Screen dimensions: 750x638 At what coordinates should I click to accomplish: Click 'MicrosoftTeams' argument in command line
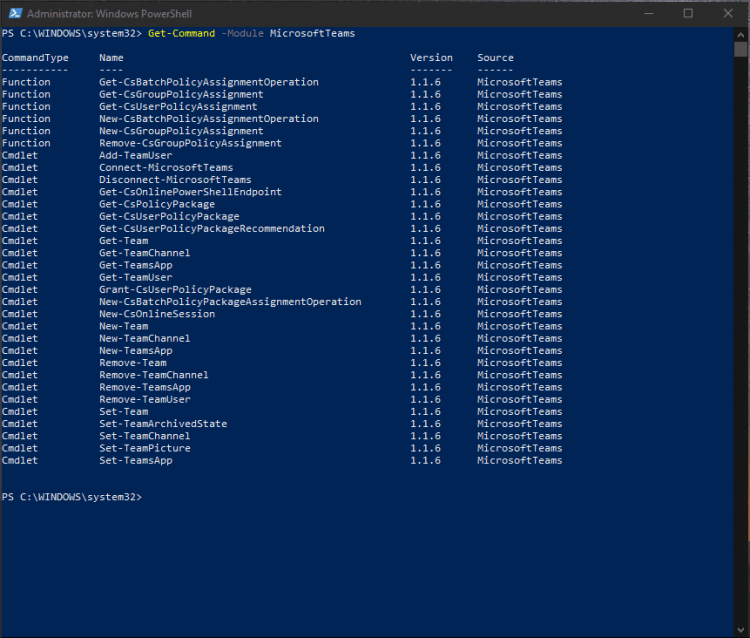point(312,33)
